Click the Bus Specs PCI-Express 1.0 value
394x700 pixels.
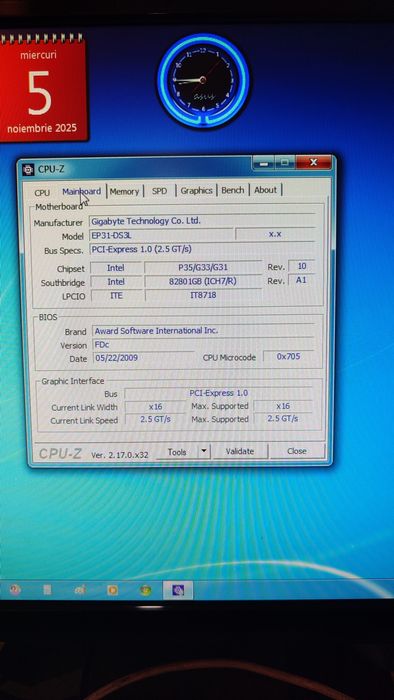[x=202, y=249]
